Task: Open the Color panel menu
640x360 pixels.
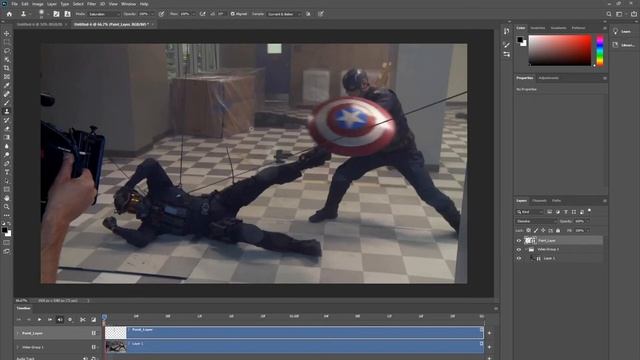Action: [604, 28]
